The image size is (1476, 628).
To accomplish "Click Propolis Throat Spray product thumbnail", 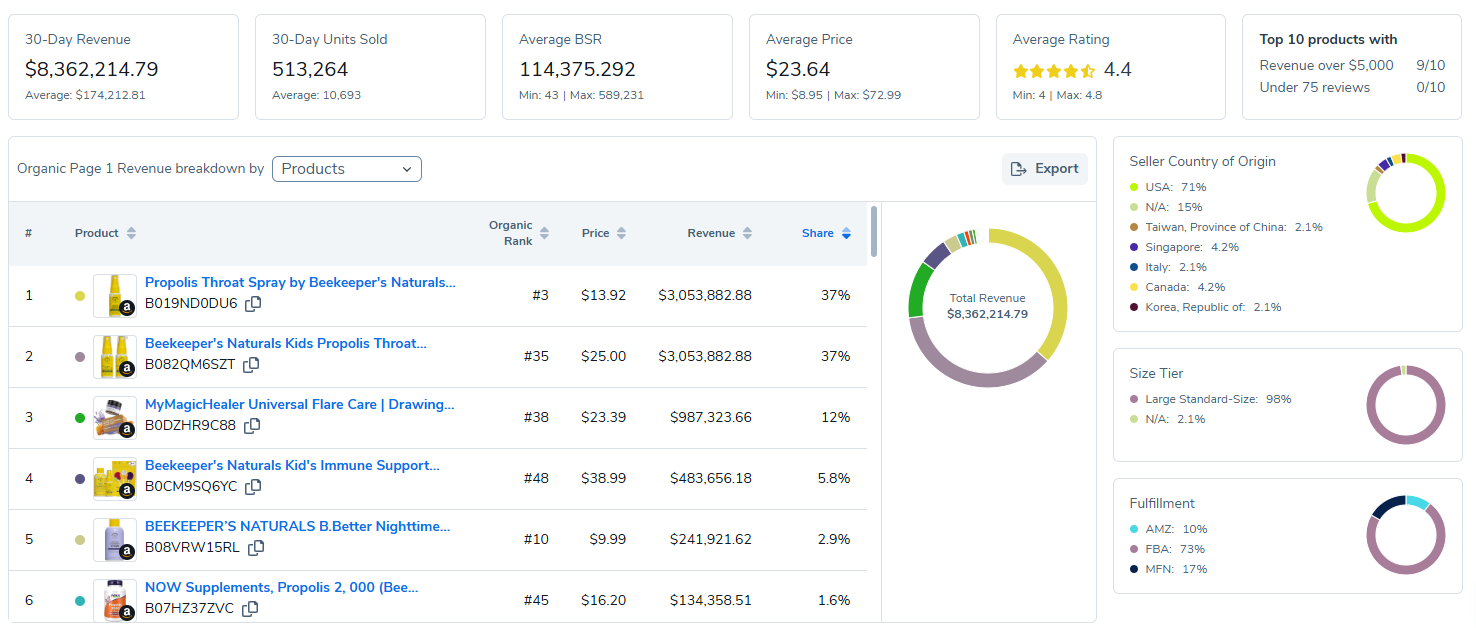I will (x=115, y=296).
